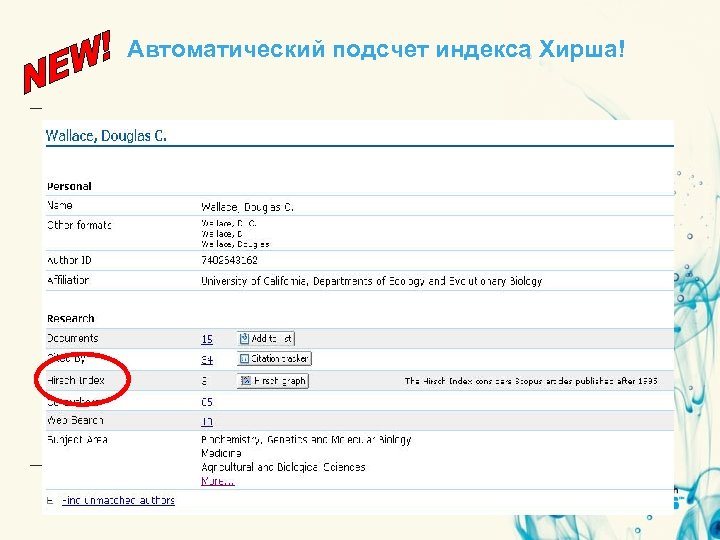Click the Hirsch Index note about Scopus articles

pyautogui.click(x=531, y=381)
